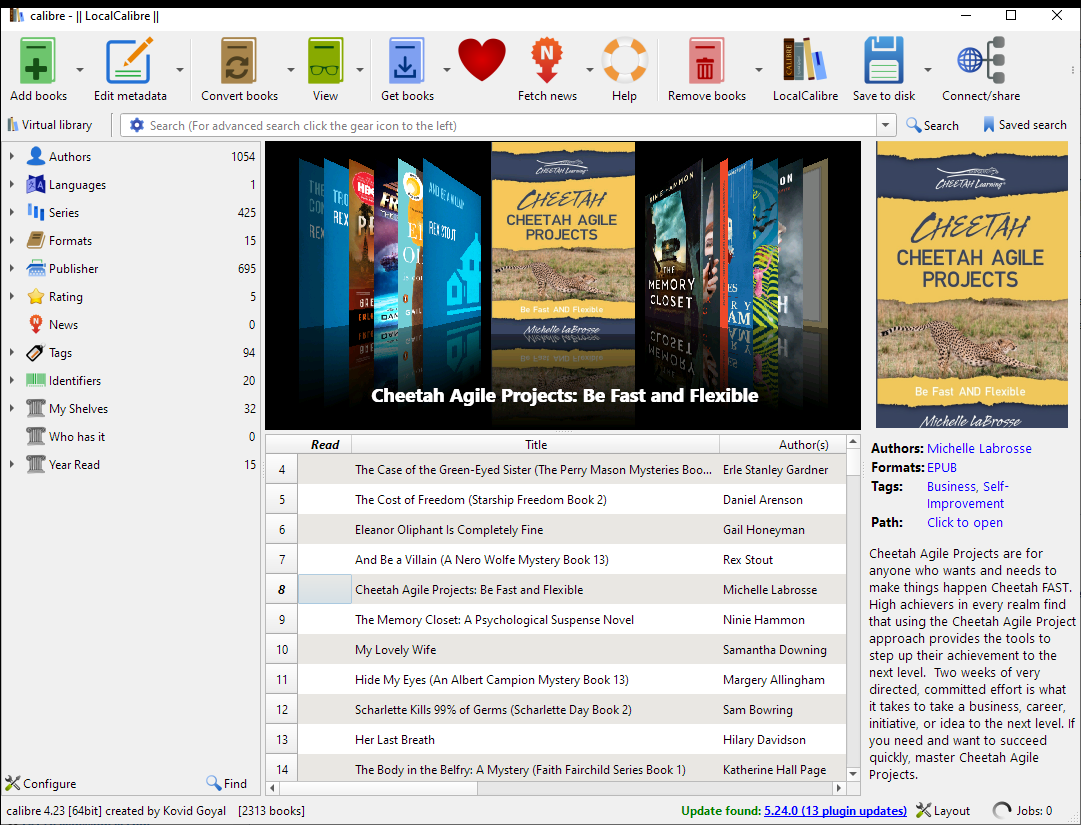The height and width of the screenshot is (825, 1081).
Task: Click the Fetch news icon
Action: [547, 61]
